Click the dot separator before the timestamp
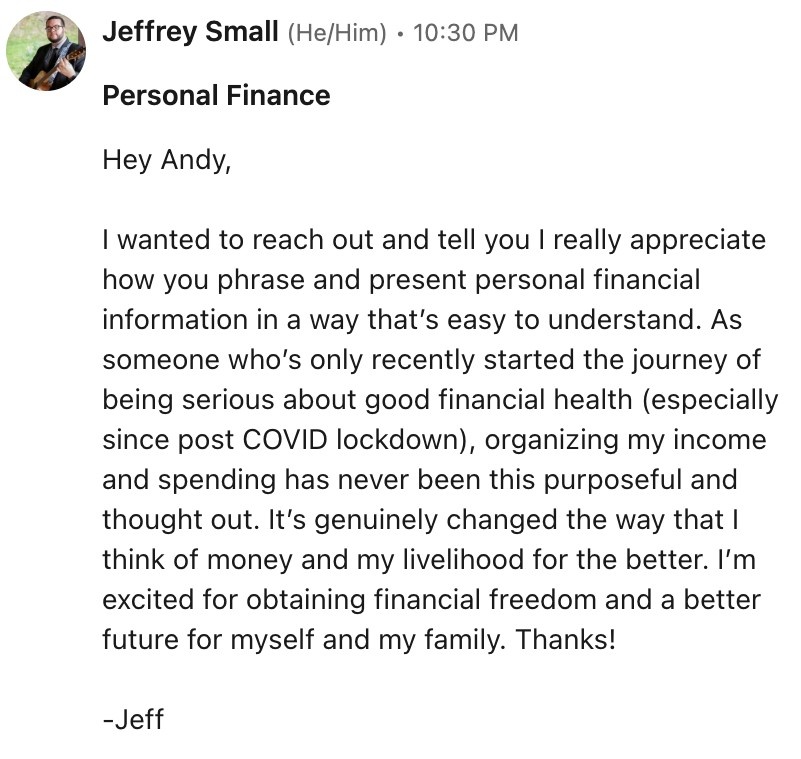This screenshot has width=801, height=759. (x=400, y=34)
